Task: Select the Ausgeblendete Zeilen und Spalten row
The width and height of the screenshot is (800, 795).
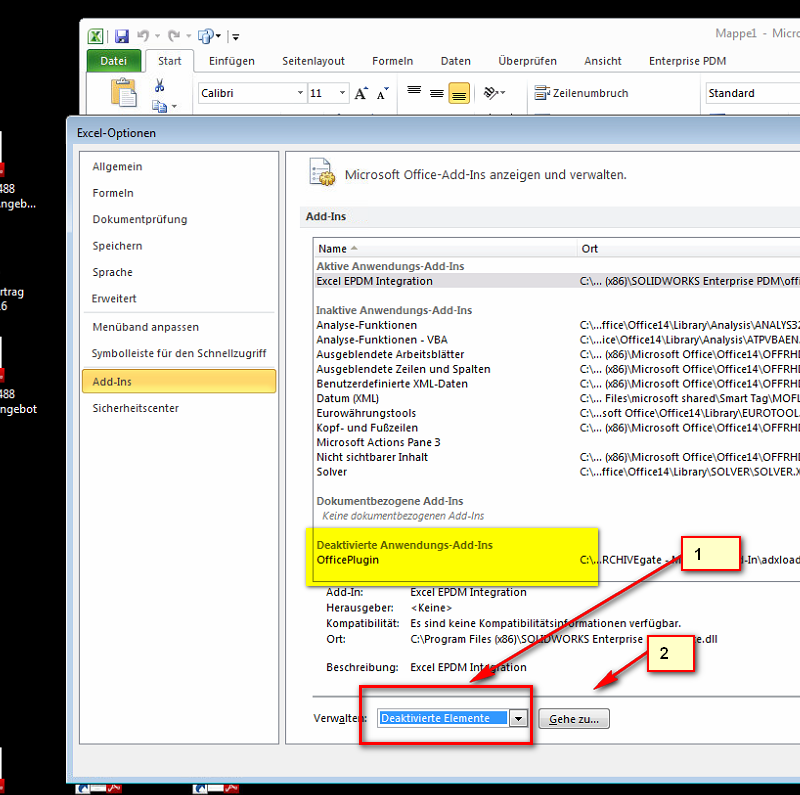Action: click(x=557, y=369)
